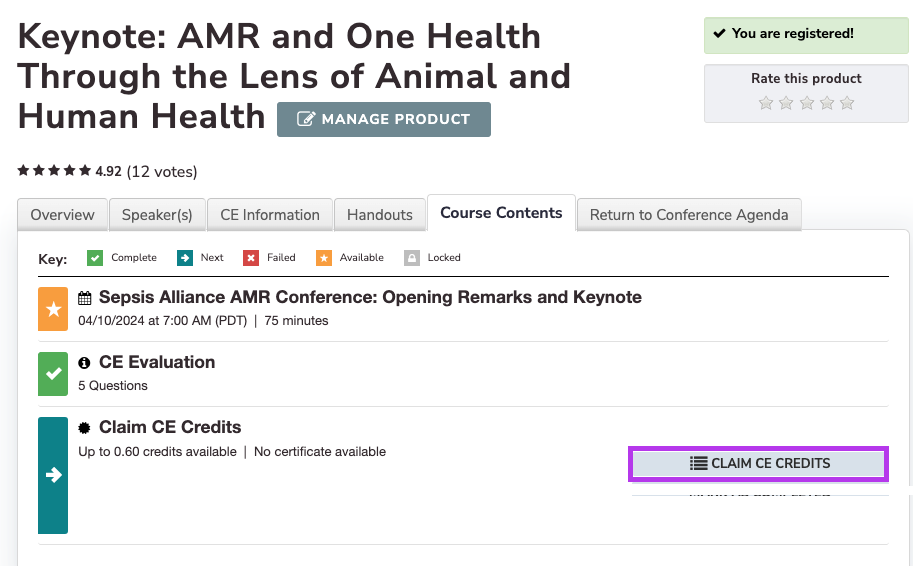Rate this product five stars
Viewport: 913px width, 566px height.
847,102
